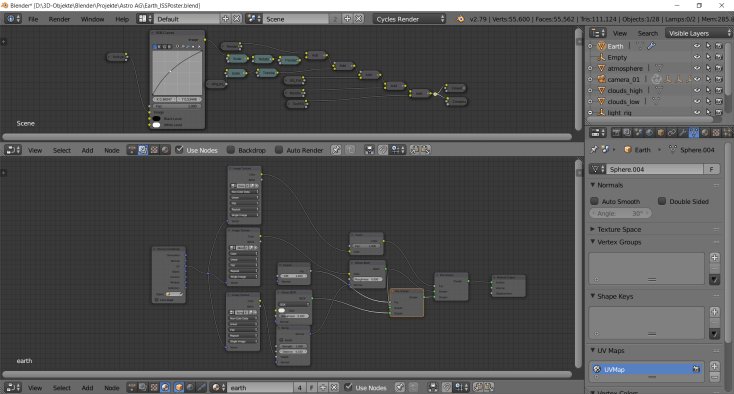Add a new shape key with plus button
The height and width of the screenshot is (394, 734).
714,312
